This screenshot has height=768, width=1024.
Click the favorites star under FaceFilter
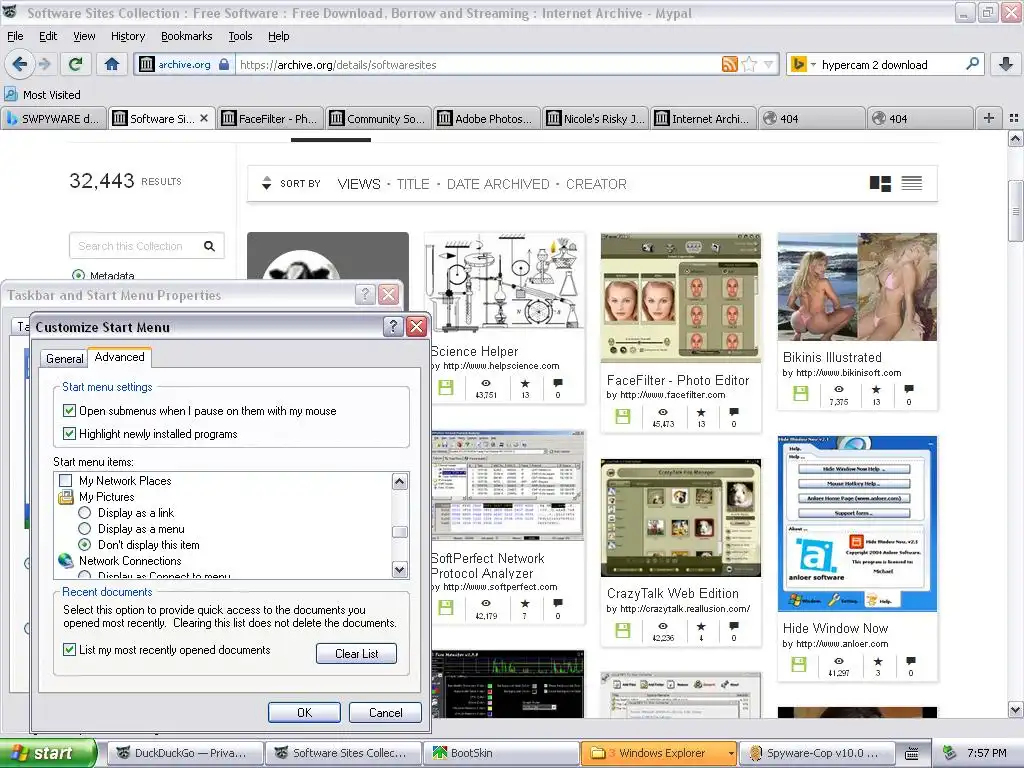click(x=701, y=412)
